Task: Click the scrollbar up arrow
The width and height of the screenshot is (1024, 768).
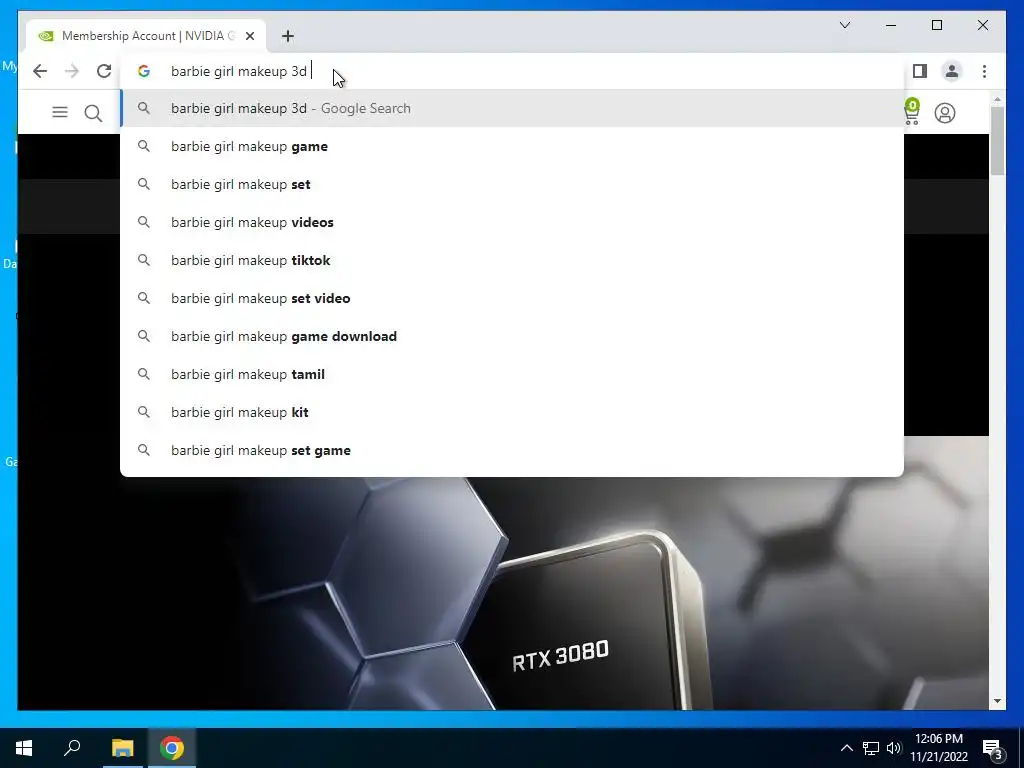Action: coord(997,99)
